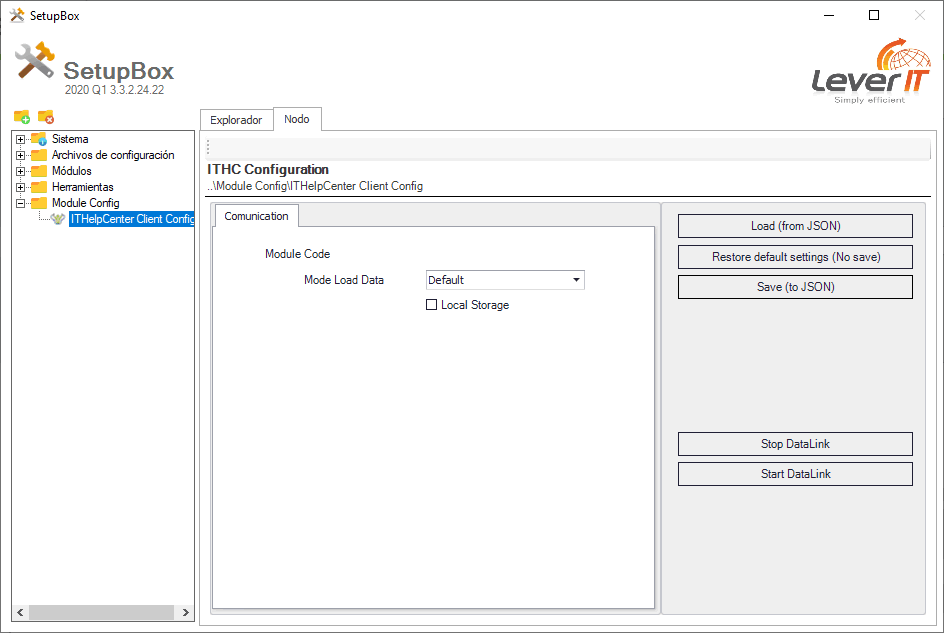Click the Module Code label
This screenshot has height=633, width=944.
(297, 254)
